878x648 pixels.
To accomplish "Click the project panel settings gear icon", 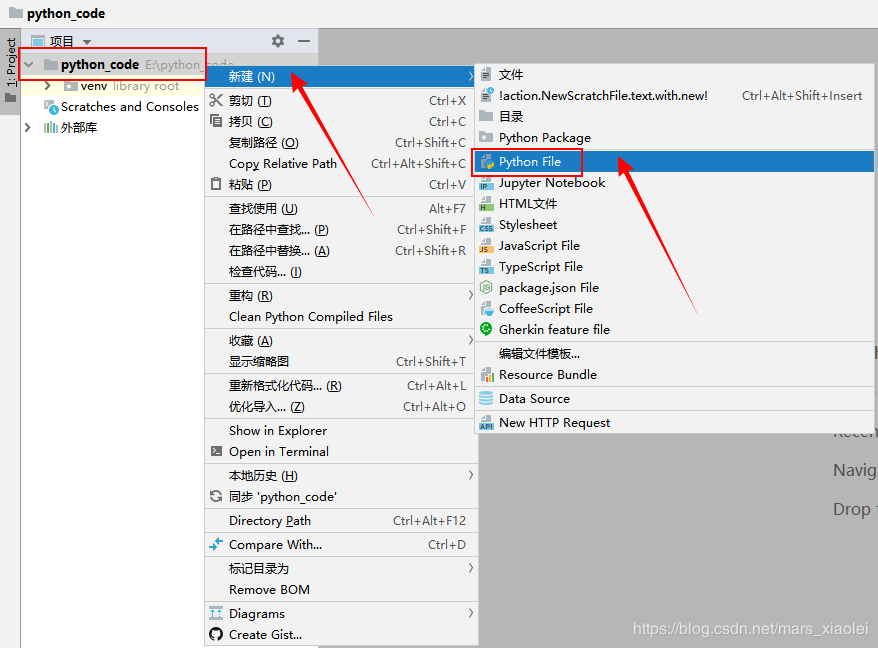I will coord(278,41).
